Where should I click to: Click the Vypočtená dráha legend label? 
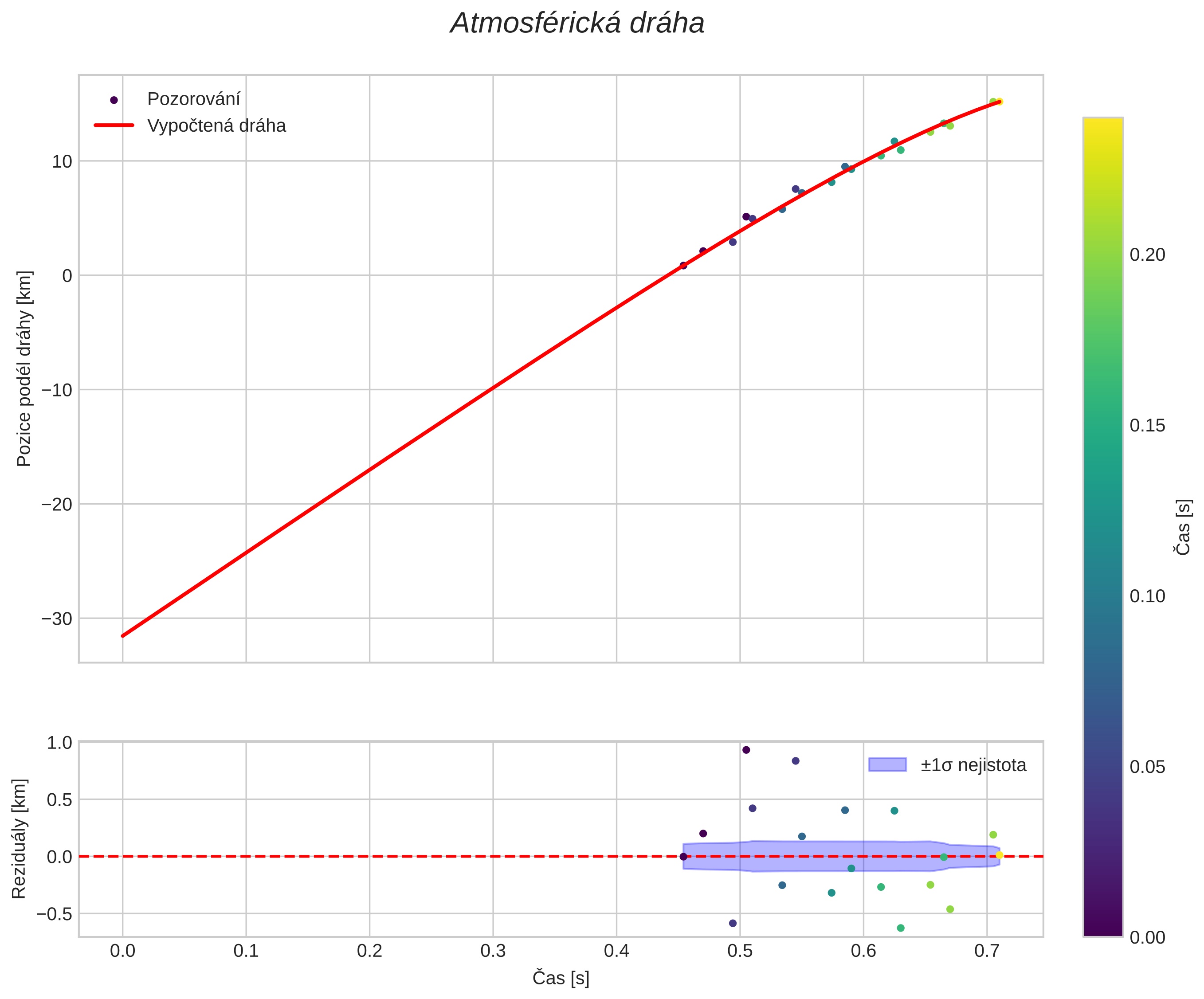(x=216, y=125)
